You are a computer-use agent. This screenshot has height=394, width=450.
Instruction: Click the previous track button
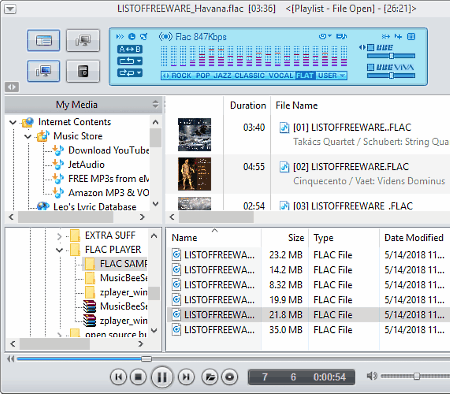pyautogui.click(x=118, y=377)
